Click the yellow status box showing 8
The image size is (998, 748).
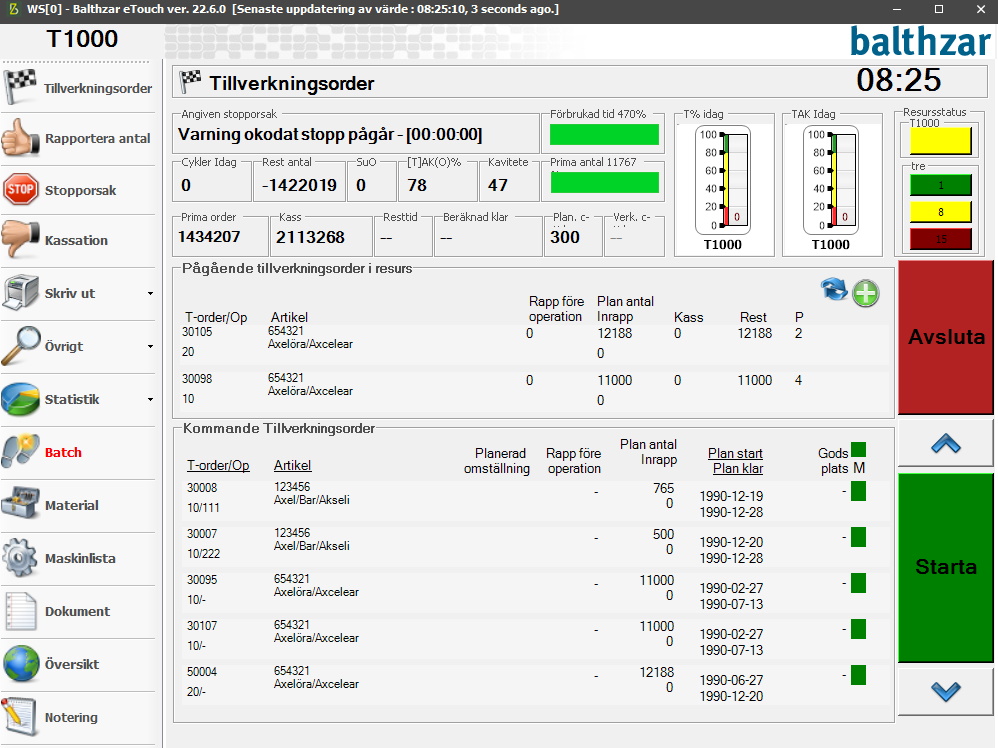click(941, 212)
